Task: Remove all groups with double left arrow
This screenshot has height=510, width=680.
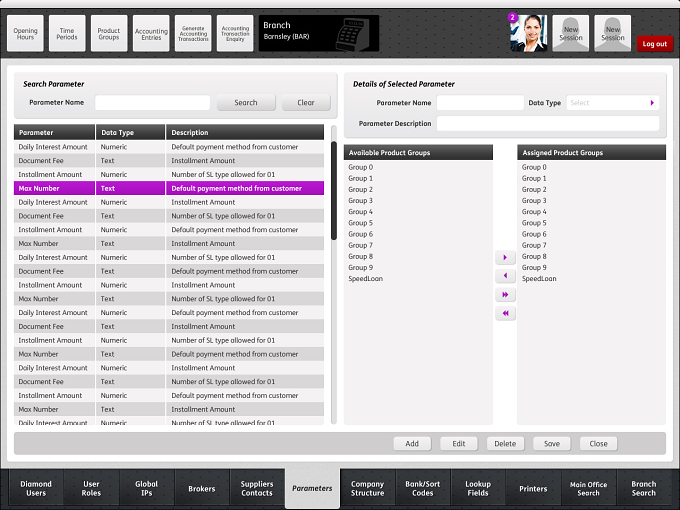Action: tap(505, 313)
